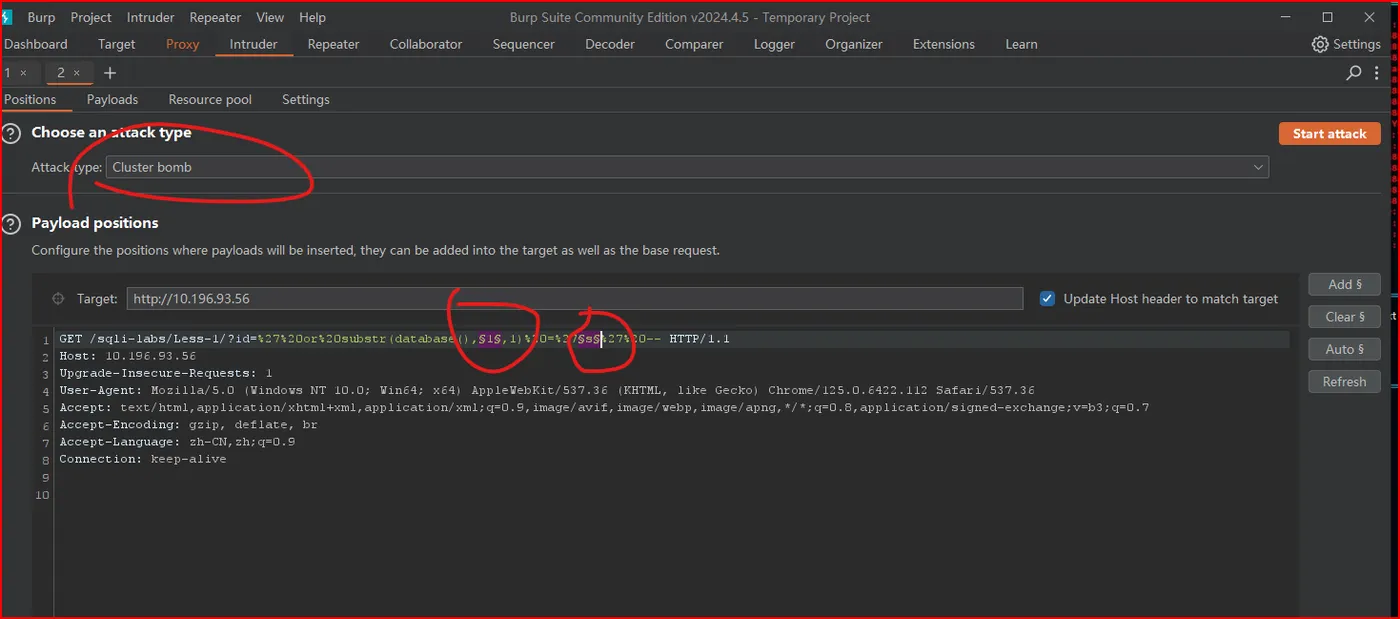The width and height of the screenshot is (1400, 619).
Task: Switch to the Proxy tab
Action: 183,44
